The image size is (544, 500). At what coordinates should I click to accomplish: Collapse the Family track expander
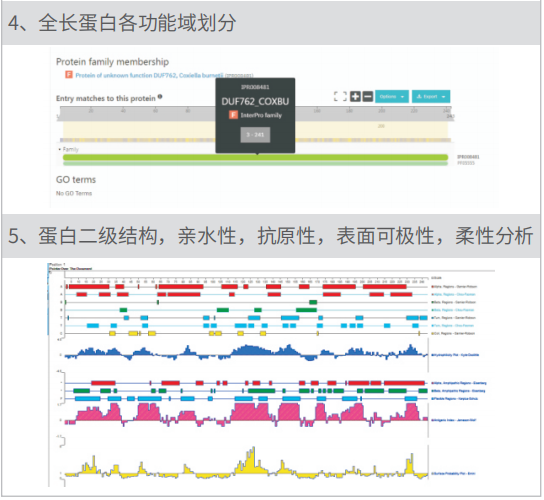[x=60, y=150]
